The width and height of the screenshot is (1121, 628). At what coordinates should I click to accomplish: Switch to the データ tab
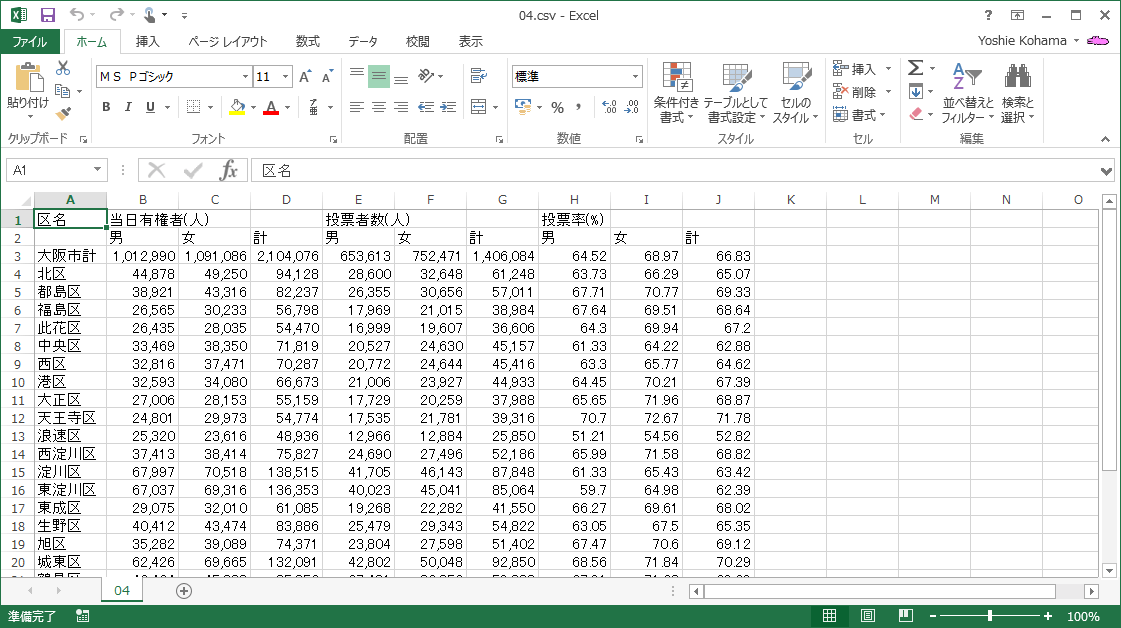(363, 41)
